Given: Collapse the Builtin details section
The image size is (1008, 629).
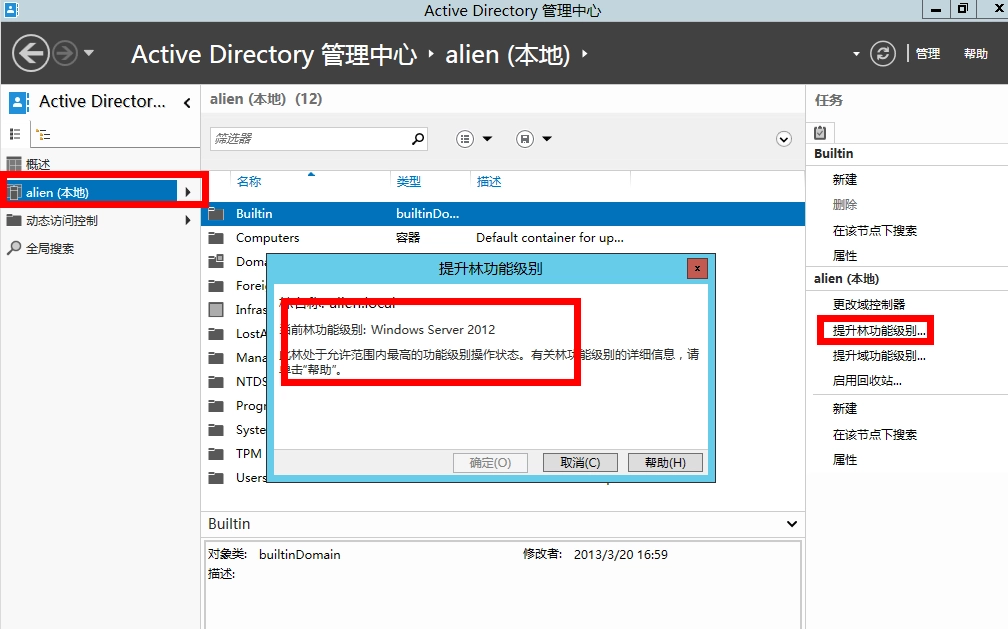Looking at the screenshot, I should coord(792,524).
